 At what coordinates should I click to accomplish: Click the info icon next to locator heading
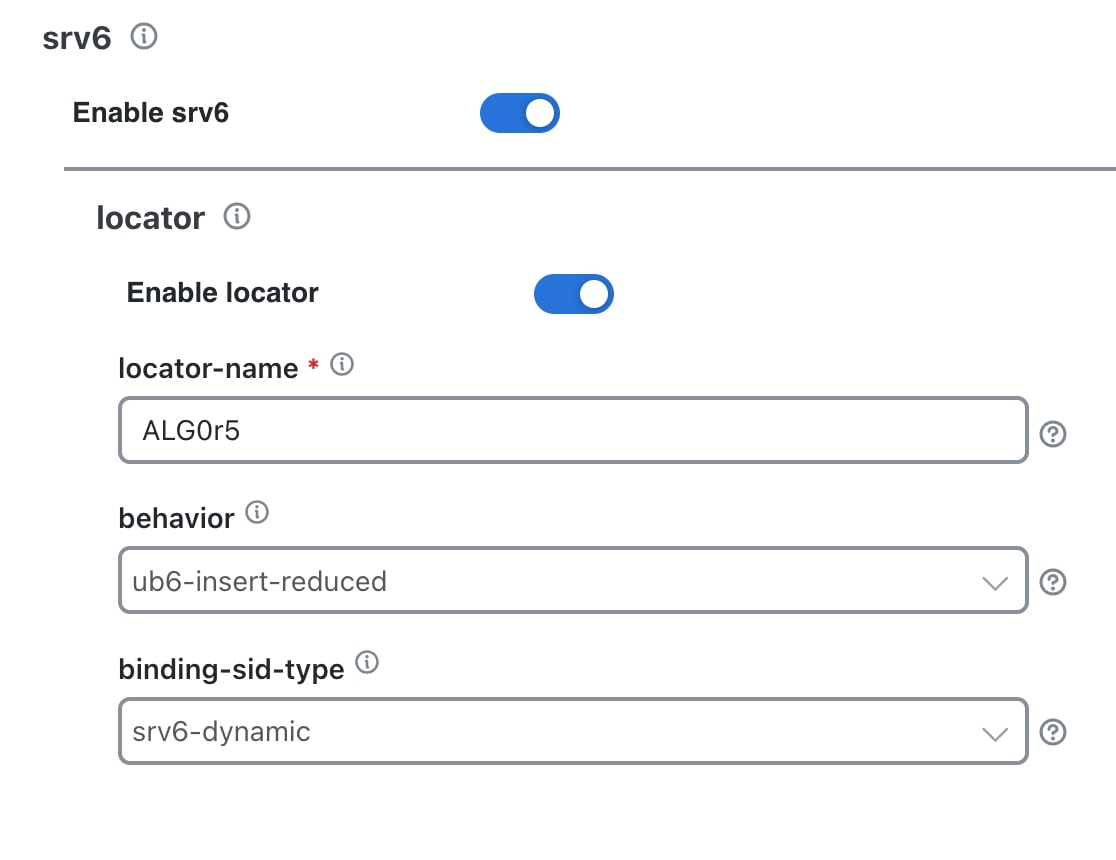coord(237,217)
